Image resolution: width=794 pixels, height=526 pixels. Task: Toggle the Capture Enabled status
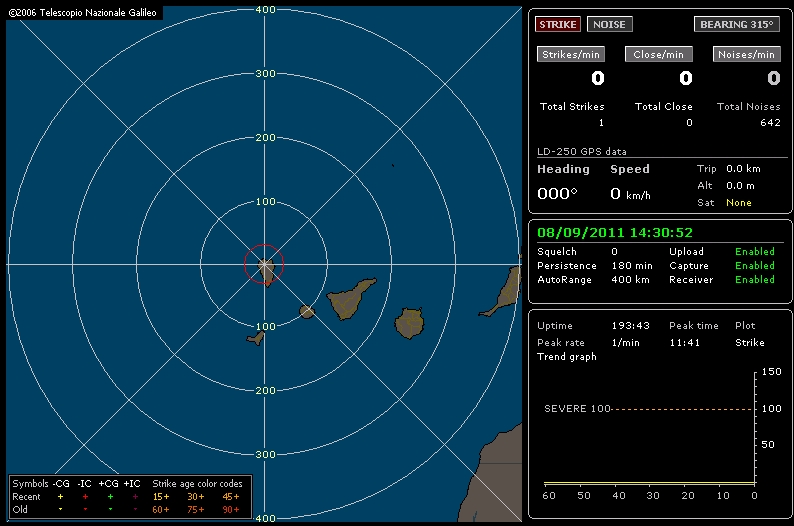pyautogui.click(x=754, y=266)
